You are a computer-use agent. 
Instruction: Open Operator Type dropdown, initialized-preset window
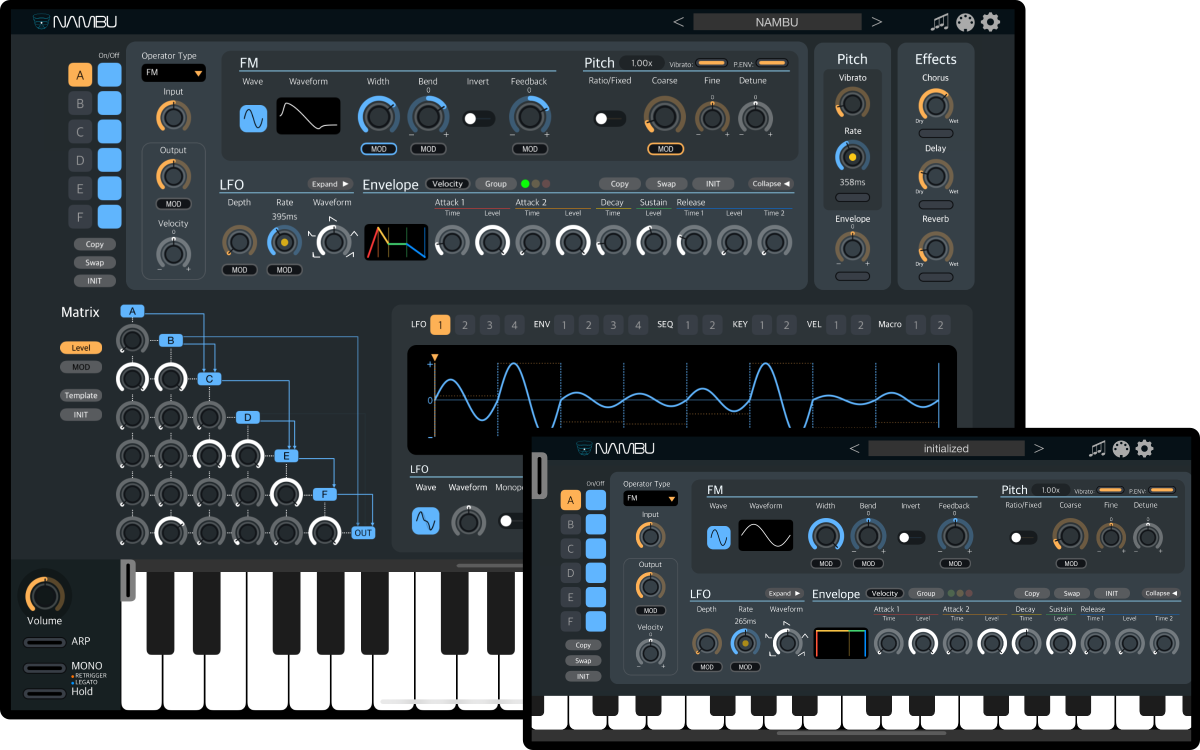650,498
